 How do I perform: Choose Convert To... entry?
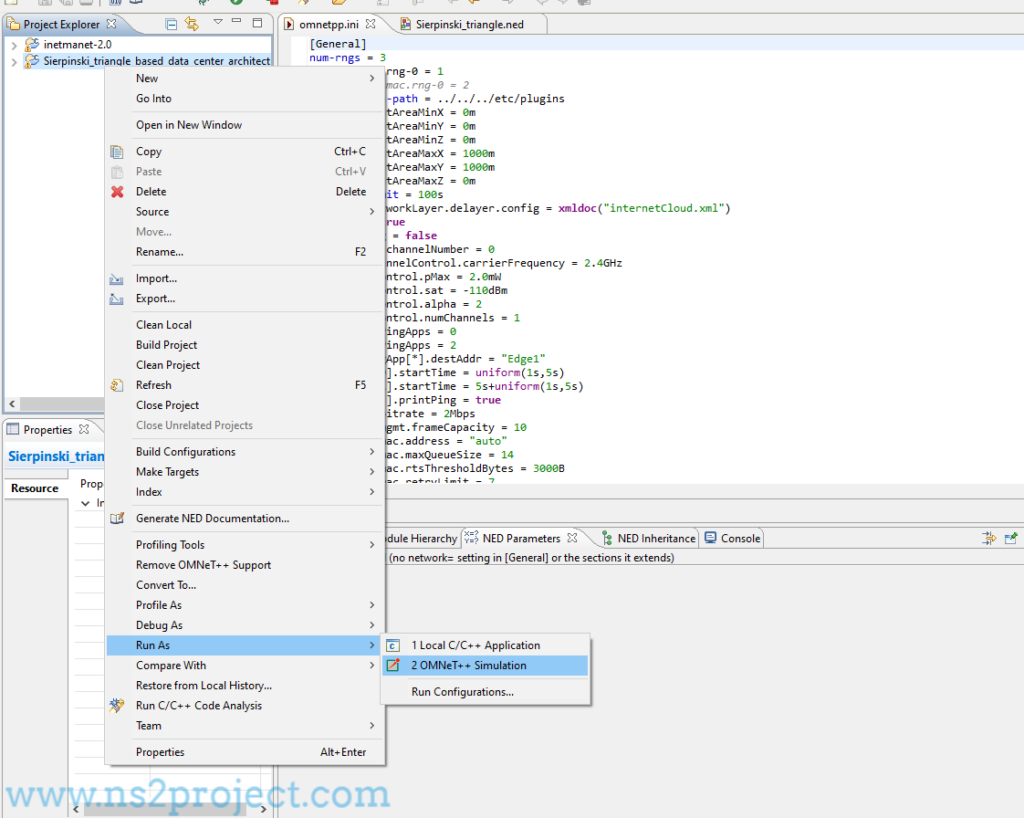pos(245,586)
